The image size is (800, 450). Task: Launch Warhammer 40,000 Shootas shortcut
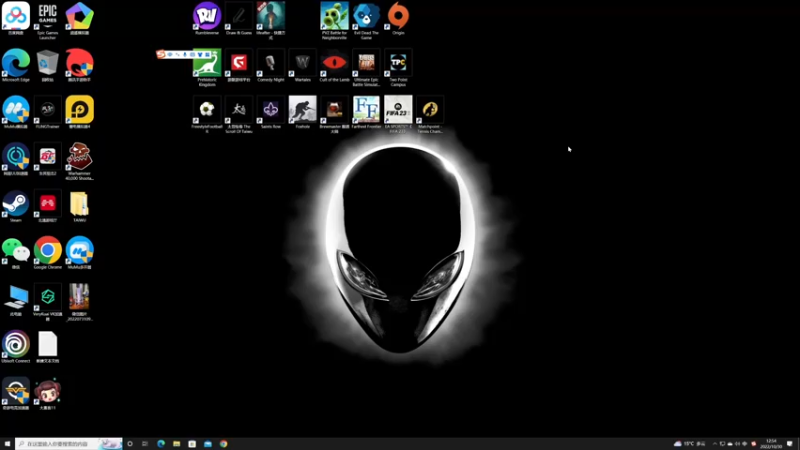point(80,161)
